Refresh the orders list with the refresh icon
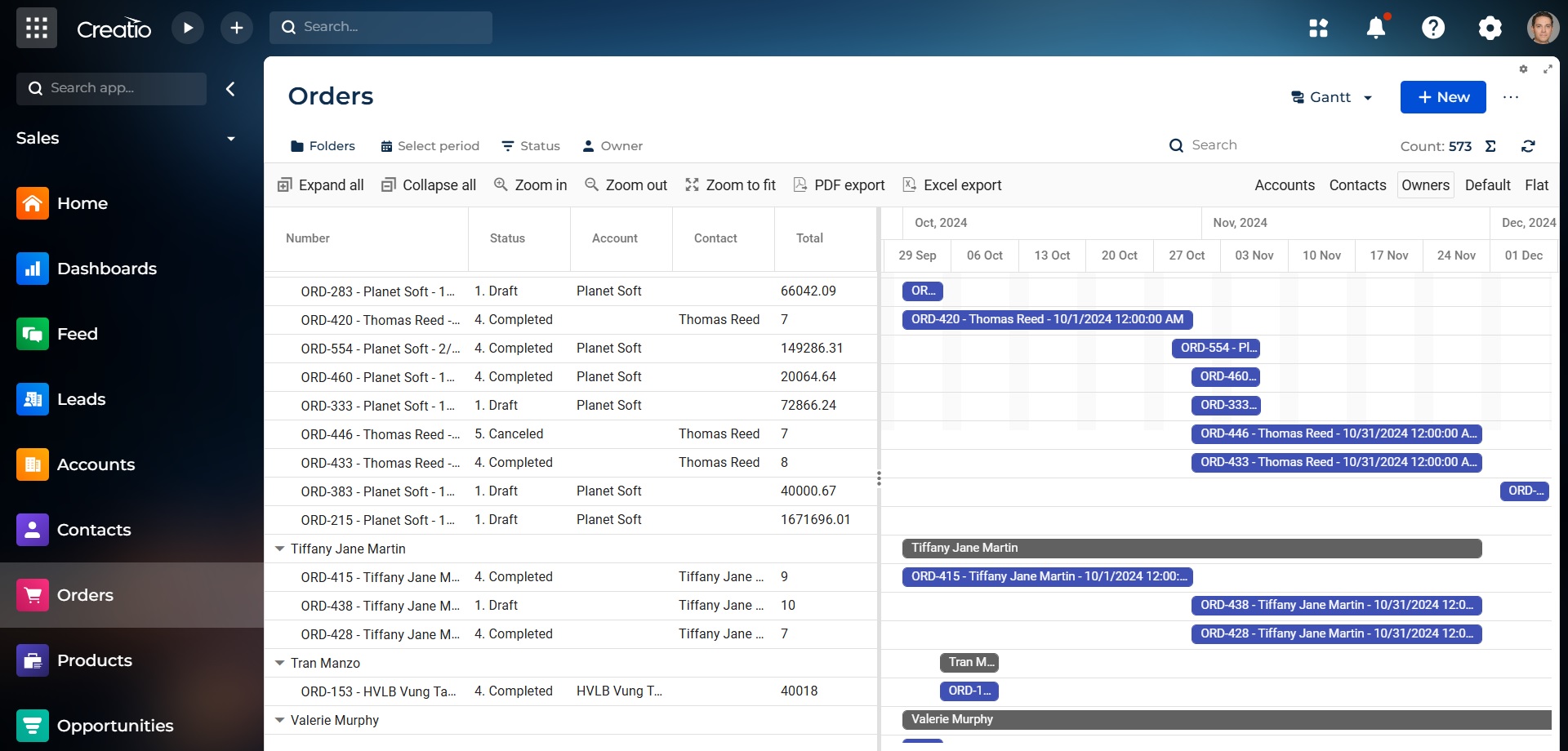 [1528, 145]
